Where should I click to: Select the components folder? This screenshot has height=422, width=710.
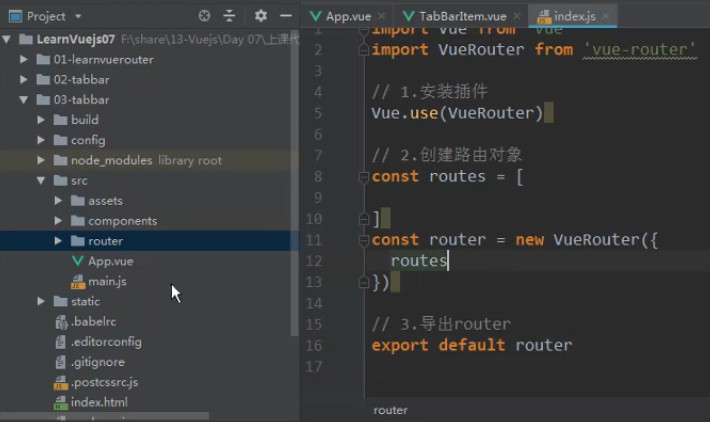pyautogui.click(x=123, y=221)
